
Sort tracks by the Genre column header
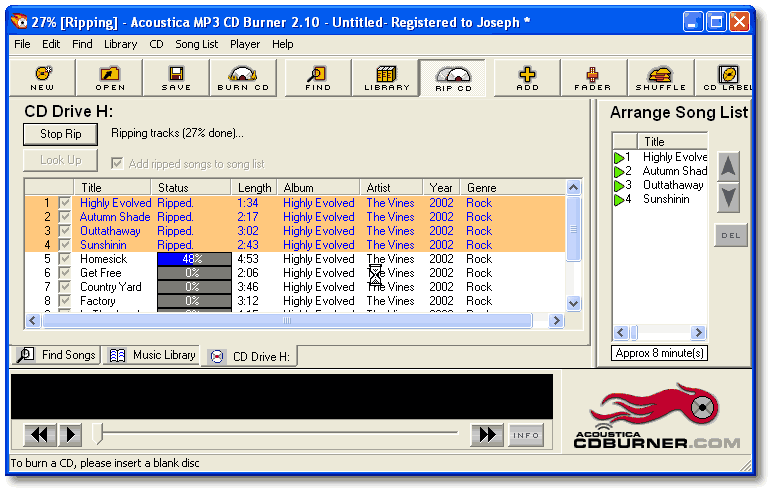tap(512, 188)
